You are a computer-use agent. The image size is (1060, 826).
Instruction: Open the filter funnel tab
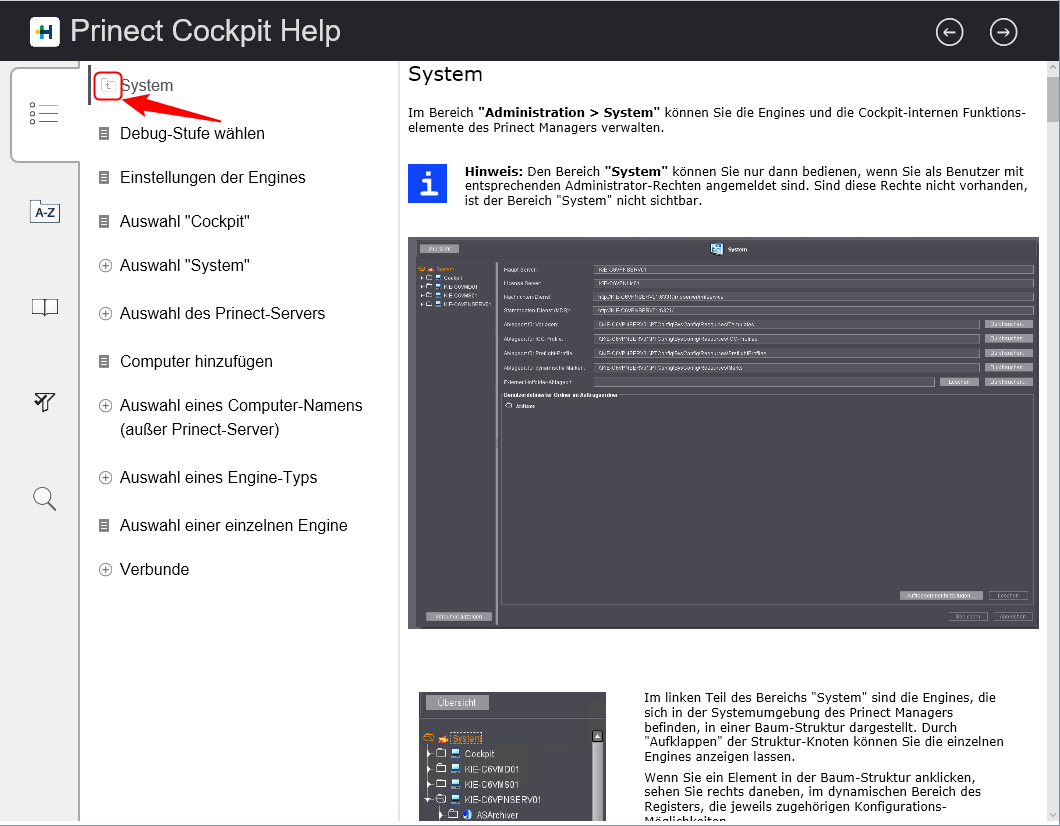click(x=45, y=402)
